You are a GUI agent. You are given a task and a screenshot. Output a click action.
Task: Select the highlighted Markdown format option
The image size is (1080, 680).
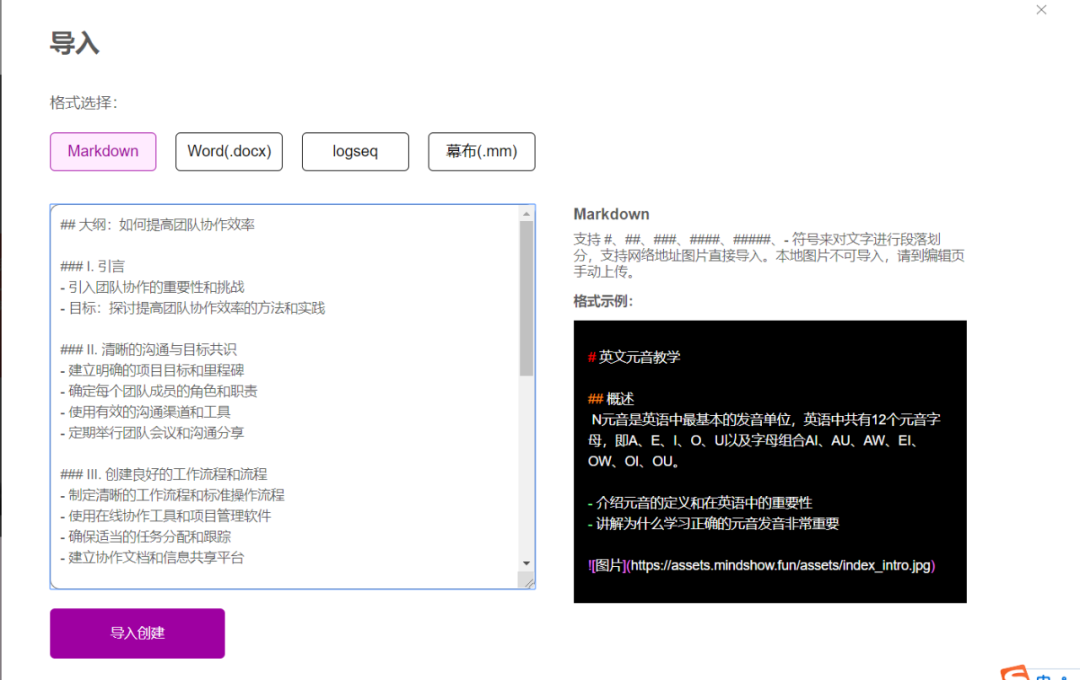(x=103, y=151)
